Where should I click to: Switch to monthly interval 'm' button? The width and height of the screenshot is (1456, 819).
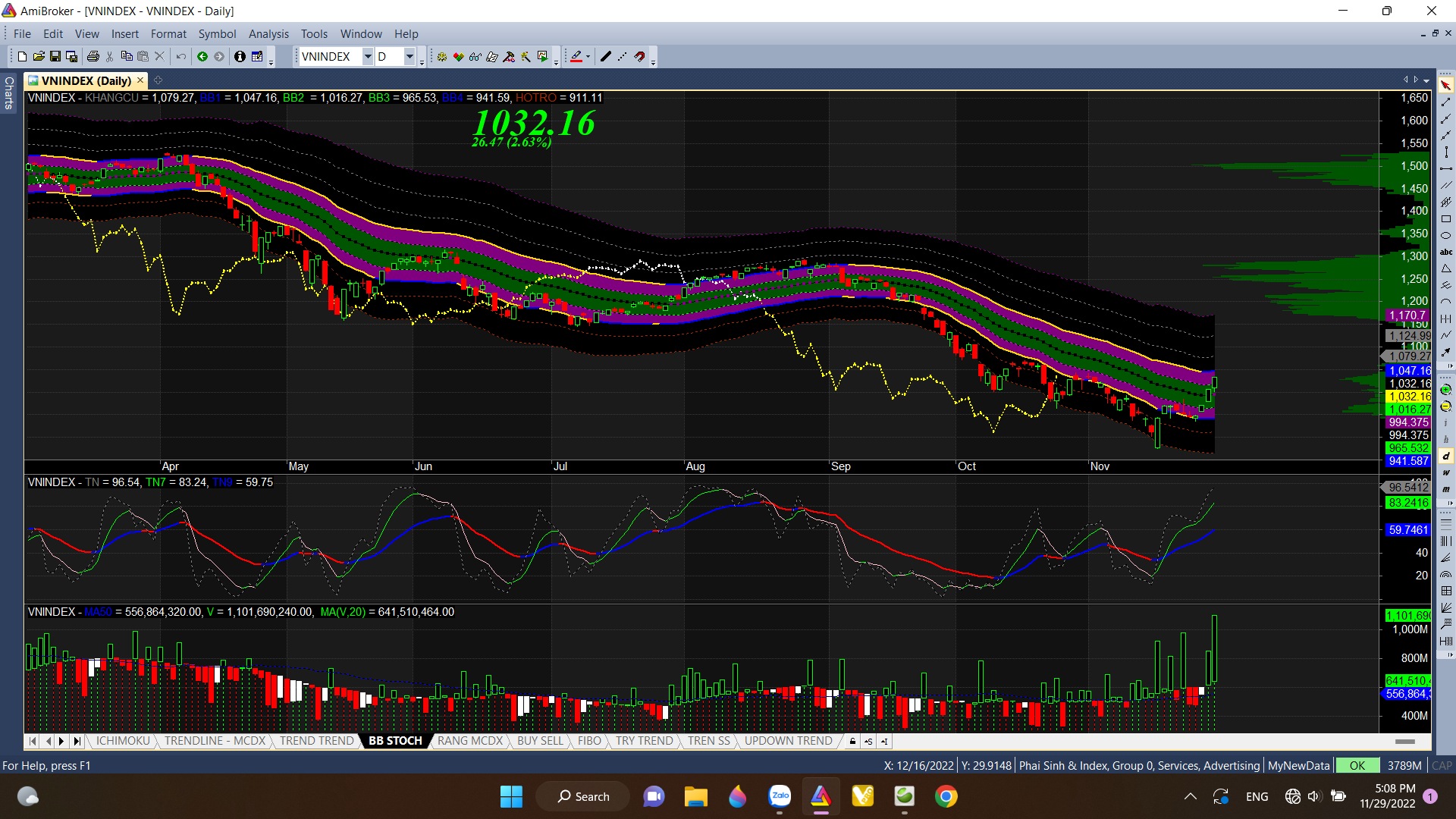(1446, 489)
